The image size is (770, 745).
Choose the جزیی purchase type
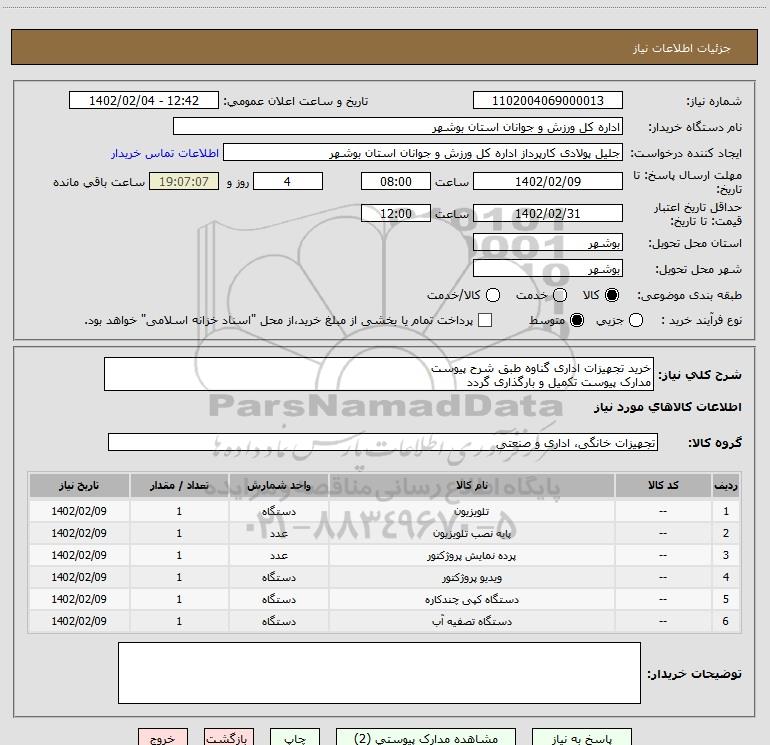coord(636,320)
